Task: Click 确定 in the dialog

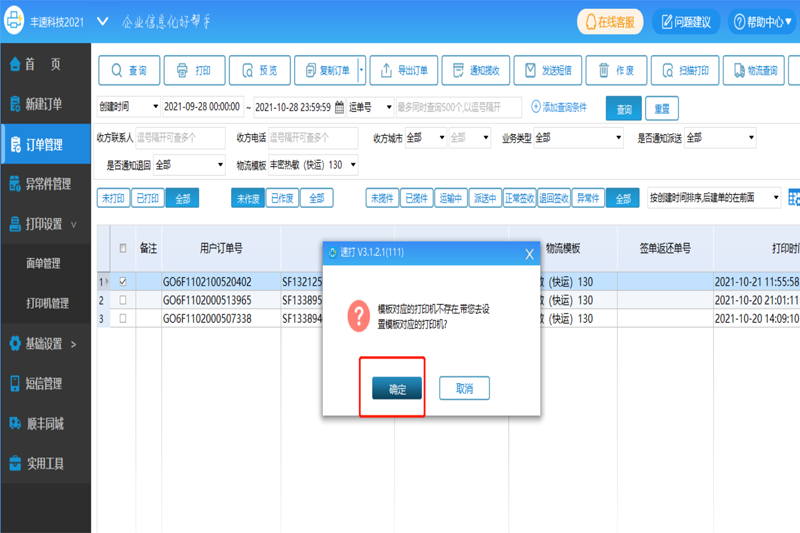Action: (x=397, y=389)
